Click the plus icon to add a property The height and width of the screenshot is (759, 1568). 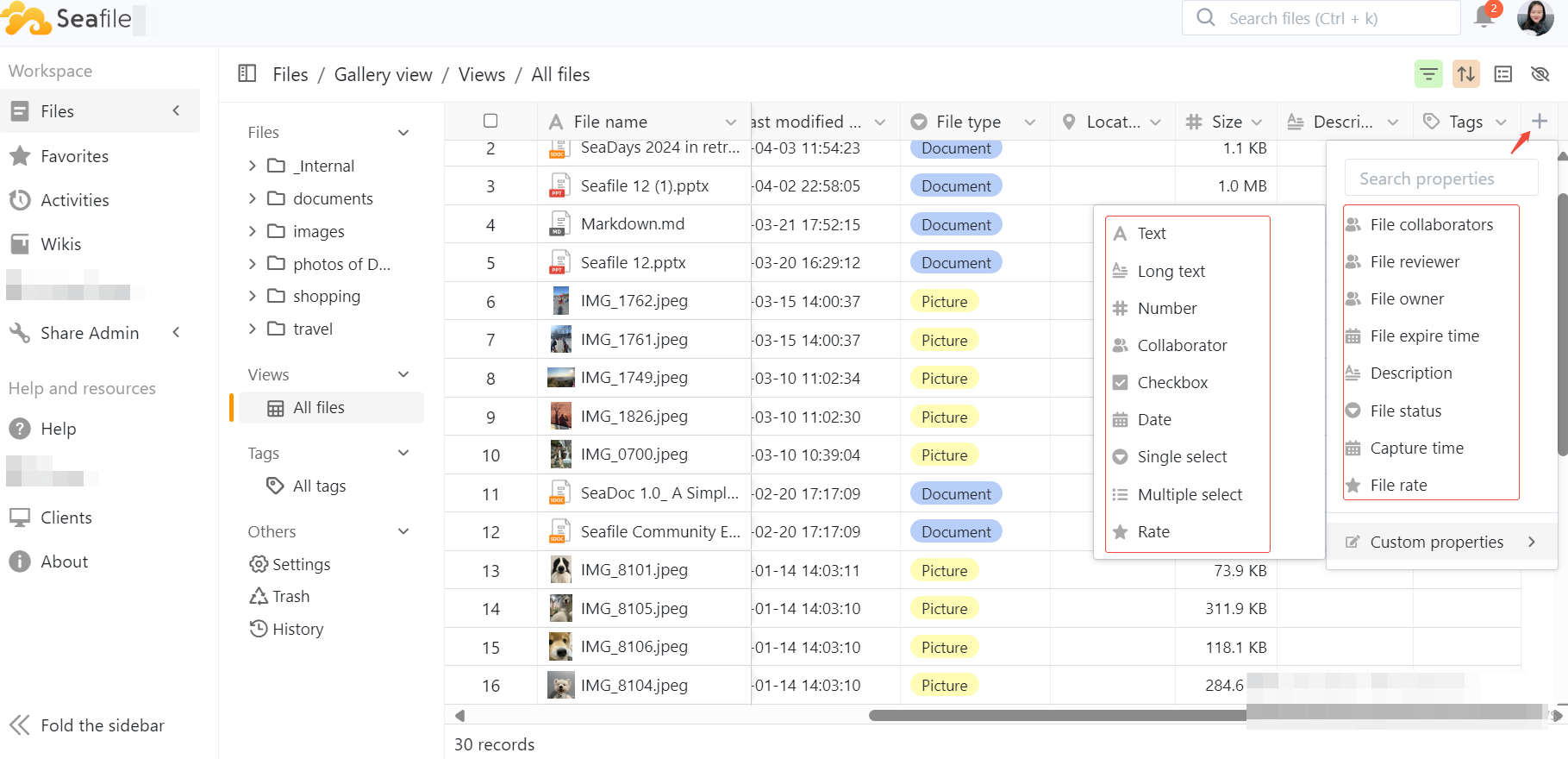1540,122
